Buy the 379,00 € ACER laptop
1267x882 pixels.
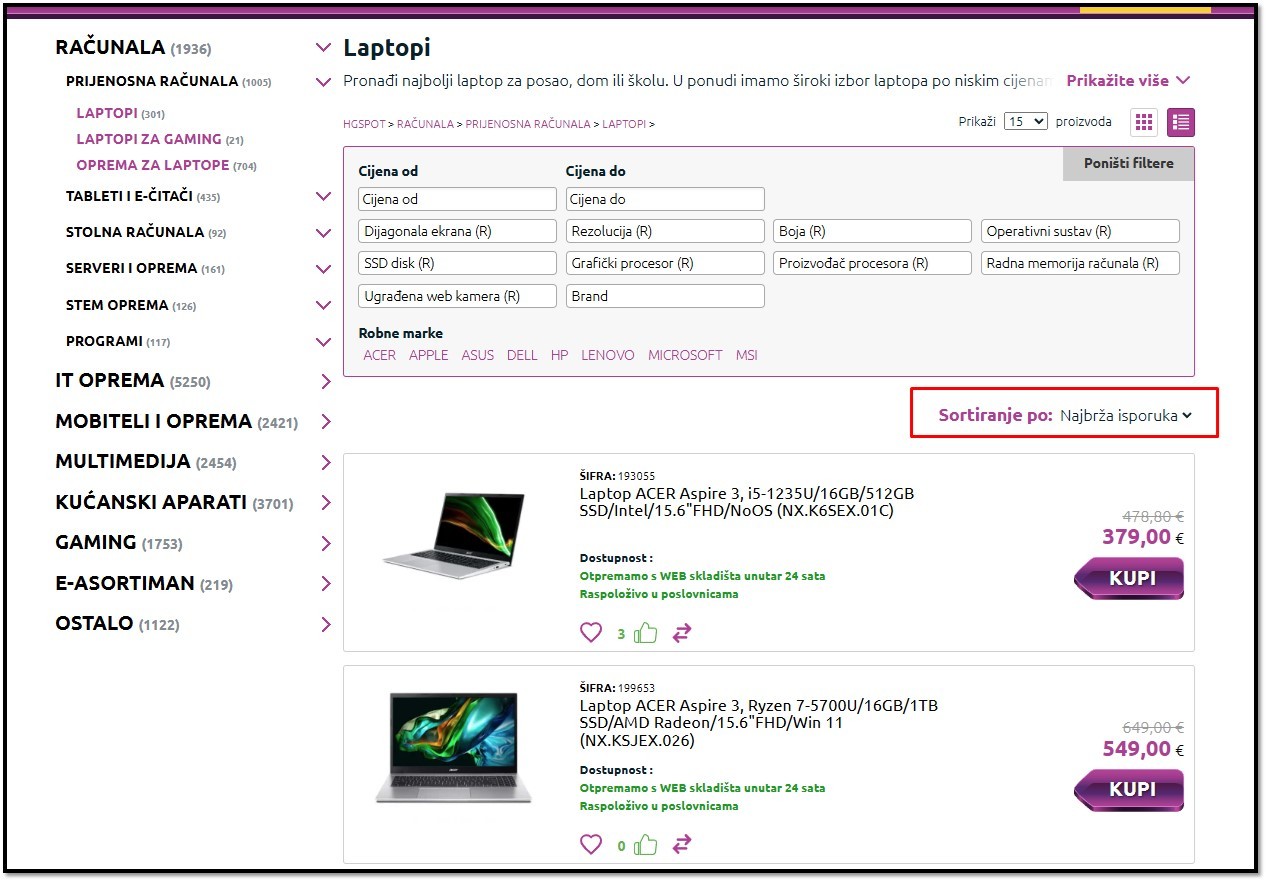click(x=1131, y=578)
